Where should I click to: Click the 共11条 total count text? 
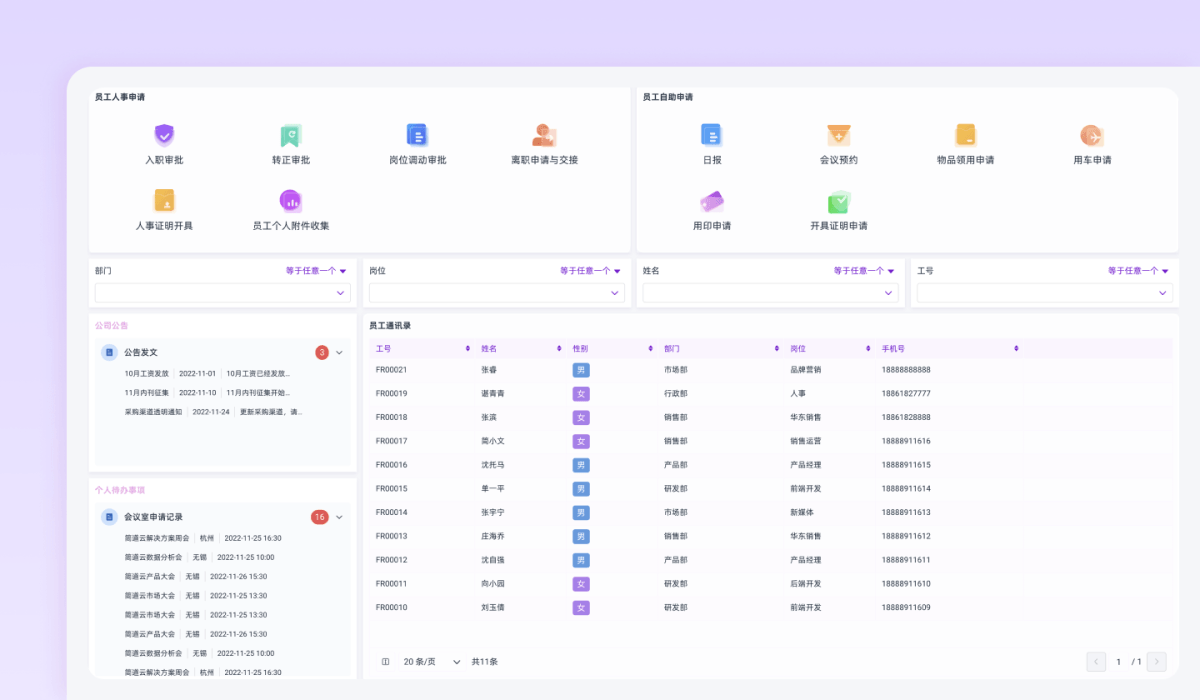click(x=485, y=662)
